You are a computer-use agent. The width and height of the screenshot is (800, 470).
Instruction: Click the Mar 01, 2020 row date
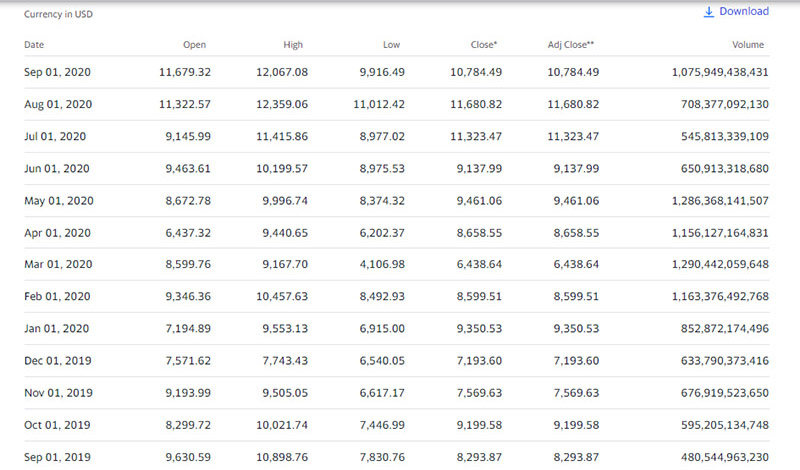(x=57, y=266)
